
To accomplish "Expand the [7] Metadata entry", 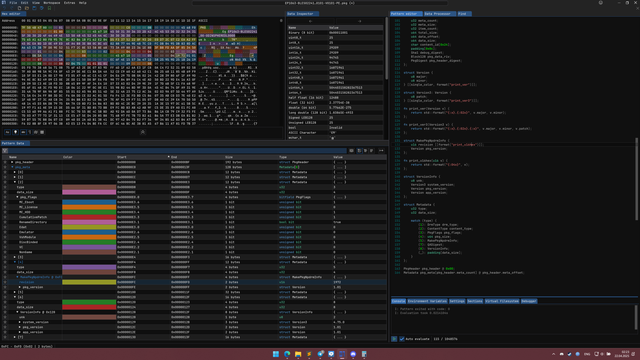I will 15,337.
